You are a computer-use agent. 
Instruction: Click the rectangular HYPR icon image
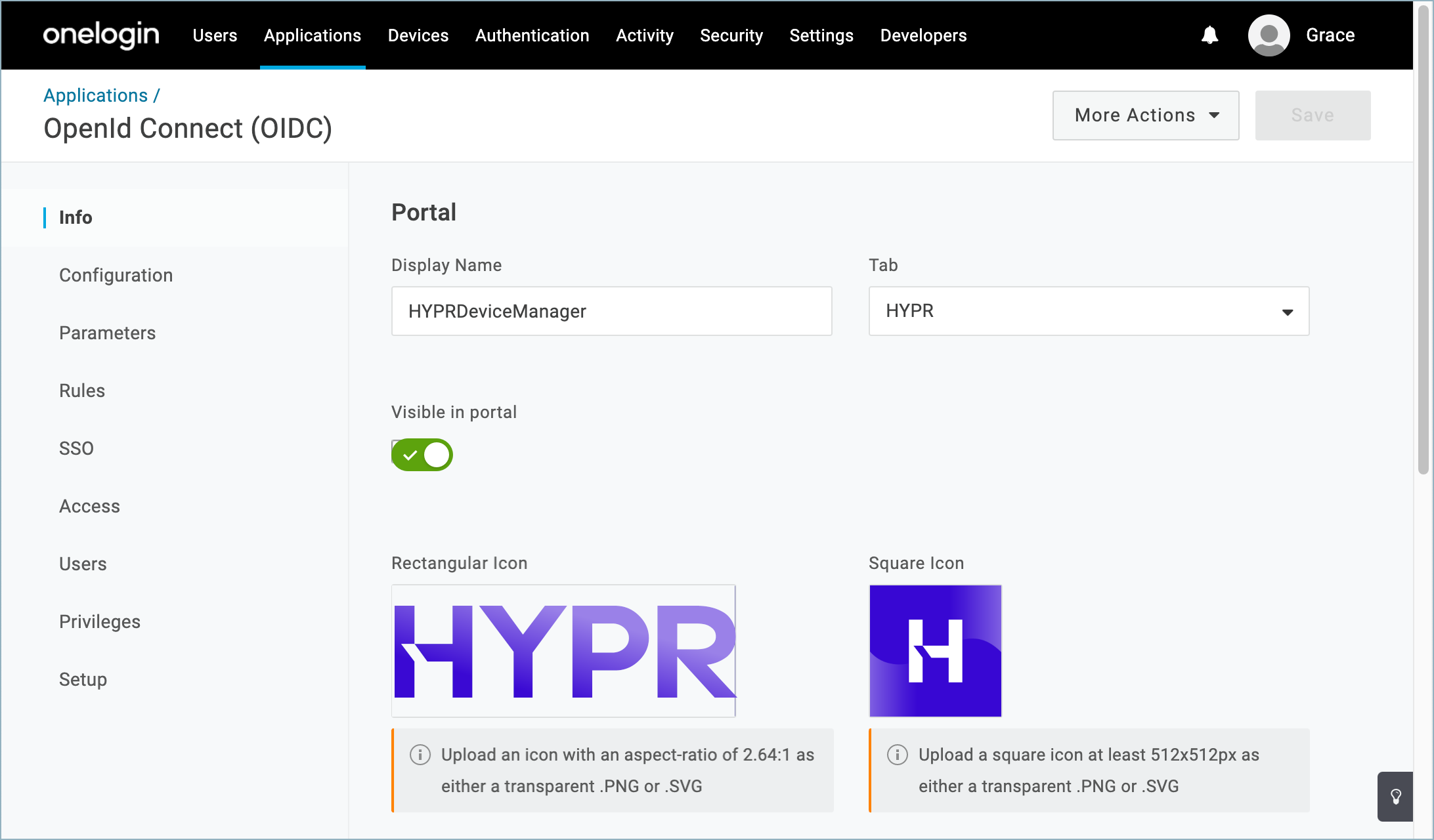pos(563,650)
